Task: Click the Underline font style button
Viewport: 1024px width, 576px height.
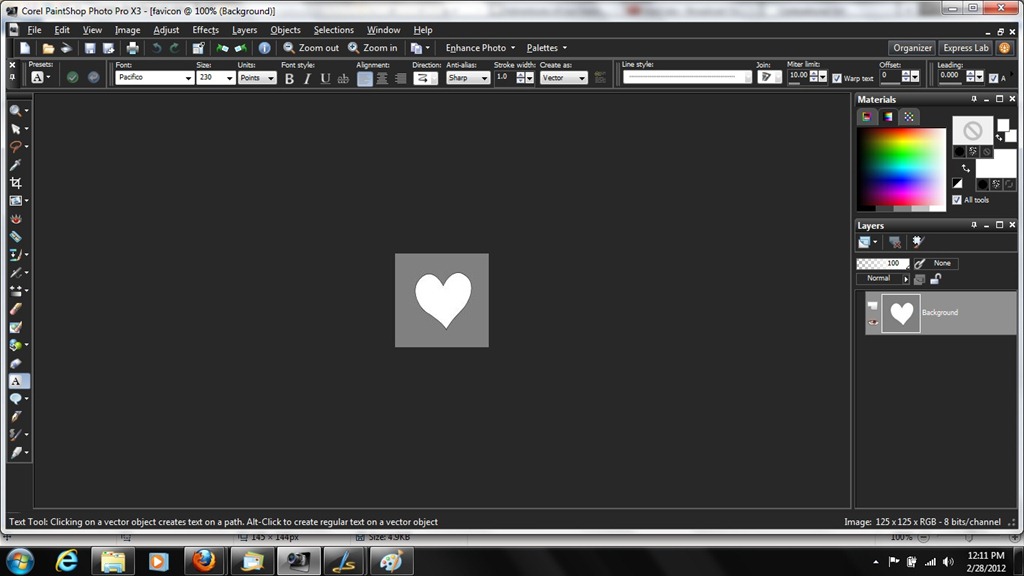Action: point(325,78)
